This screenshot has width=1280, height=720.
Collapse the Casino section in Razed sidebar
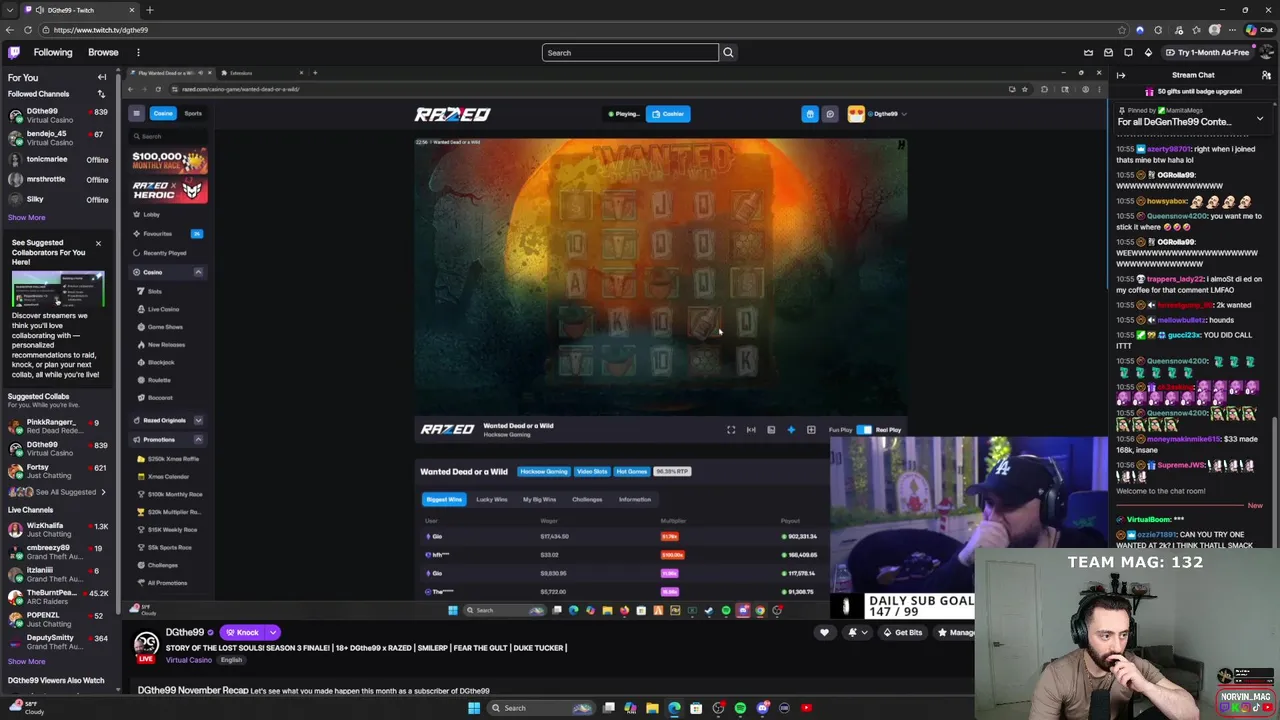198,272
